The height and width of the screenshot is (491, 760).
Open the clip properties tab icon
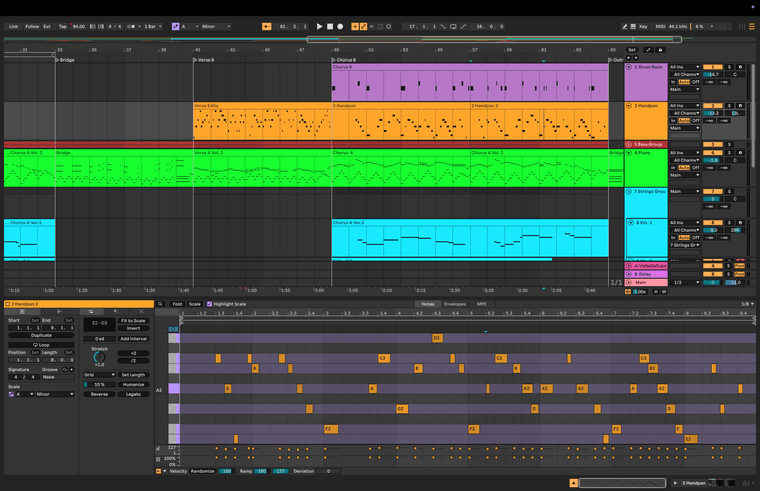[x=22, y=312]
